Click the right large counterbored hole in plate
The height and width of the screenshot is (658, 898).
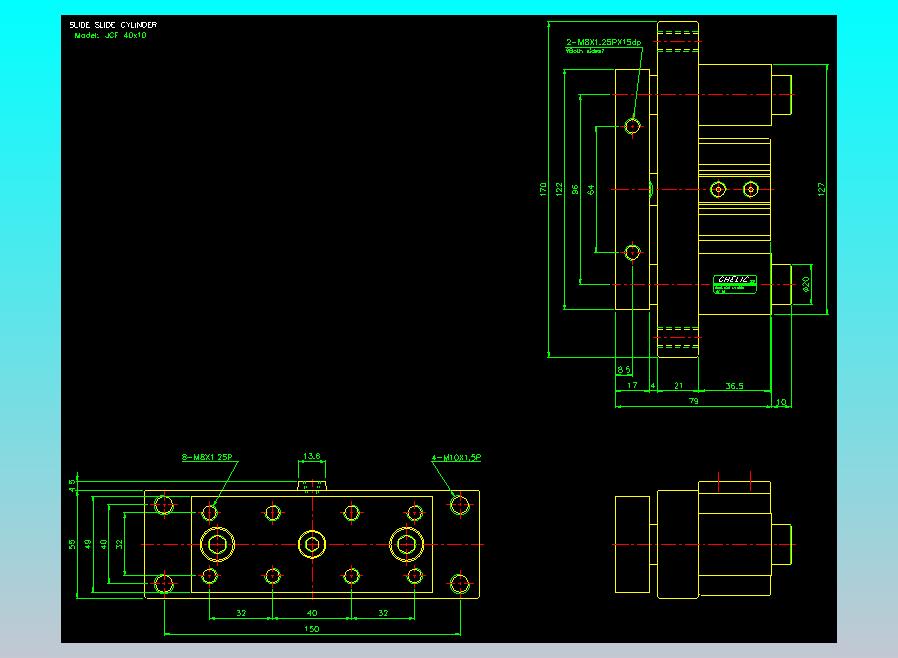pyautogui.click(x=406, y=544)
